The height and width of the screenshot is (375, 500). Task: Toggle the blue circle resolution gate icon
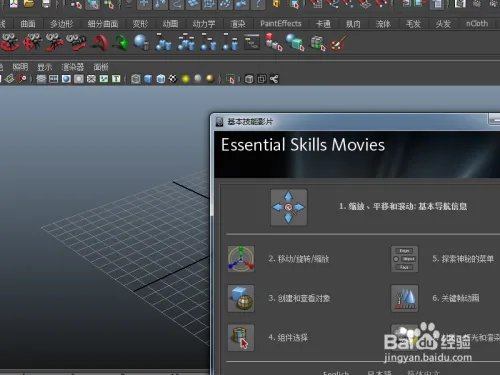coord(66,79)
